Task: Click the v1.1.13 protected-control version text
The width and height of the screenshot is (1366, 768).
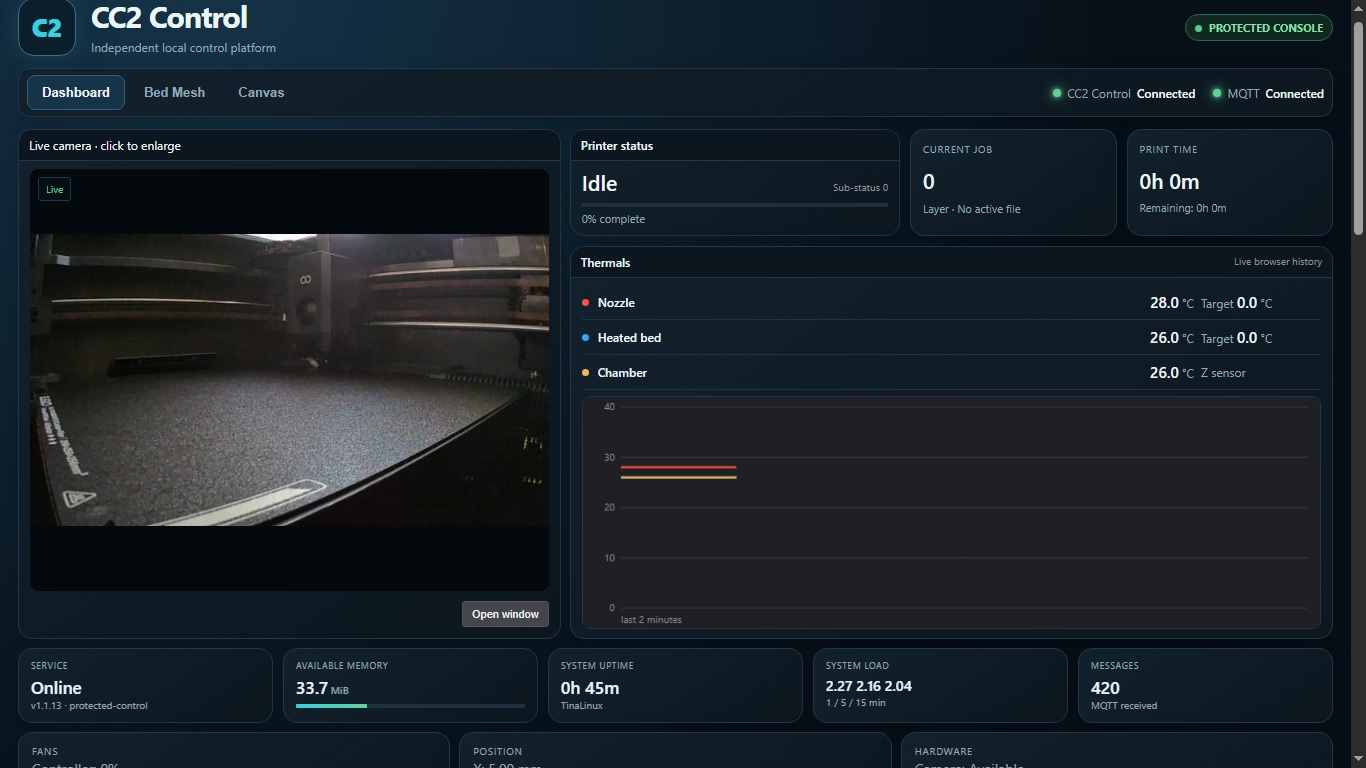Action: pos(90,706)
